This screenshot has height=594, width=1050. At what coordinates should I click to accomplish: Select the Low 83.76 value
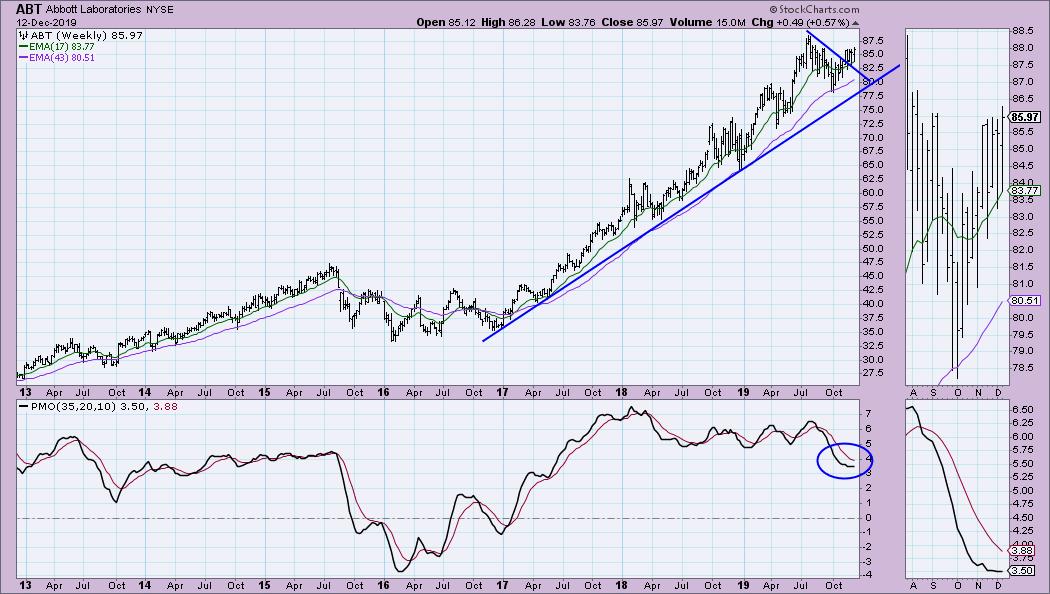(x=569, y=22)
